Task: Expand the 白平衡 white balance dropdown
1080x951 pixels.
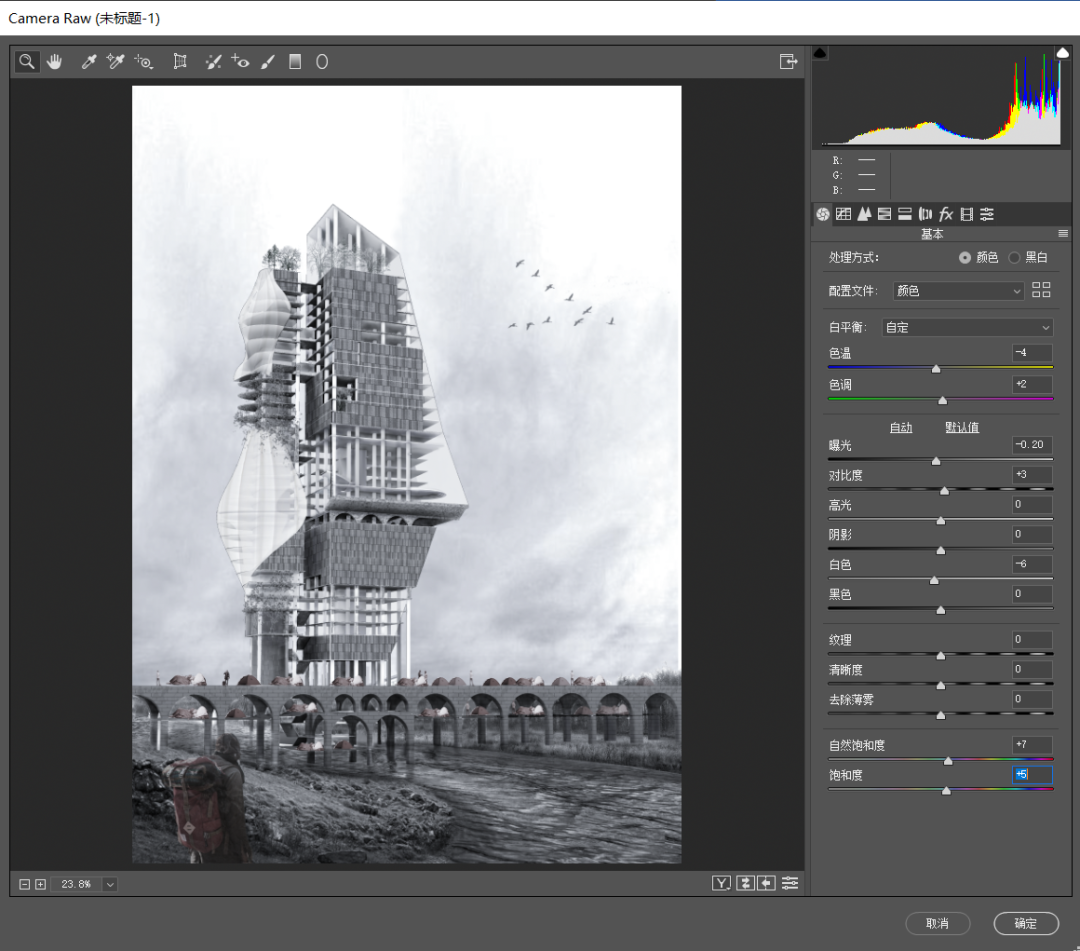Action: pos(967,327)
